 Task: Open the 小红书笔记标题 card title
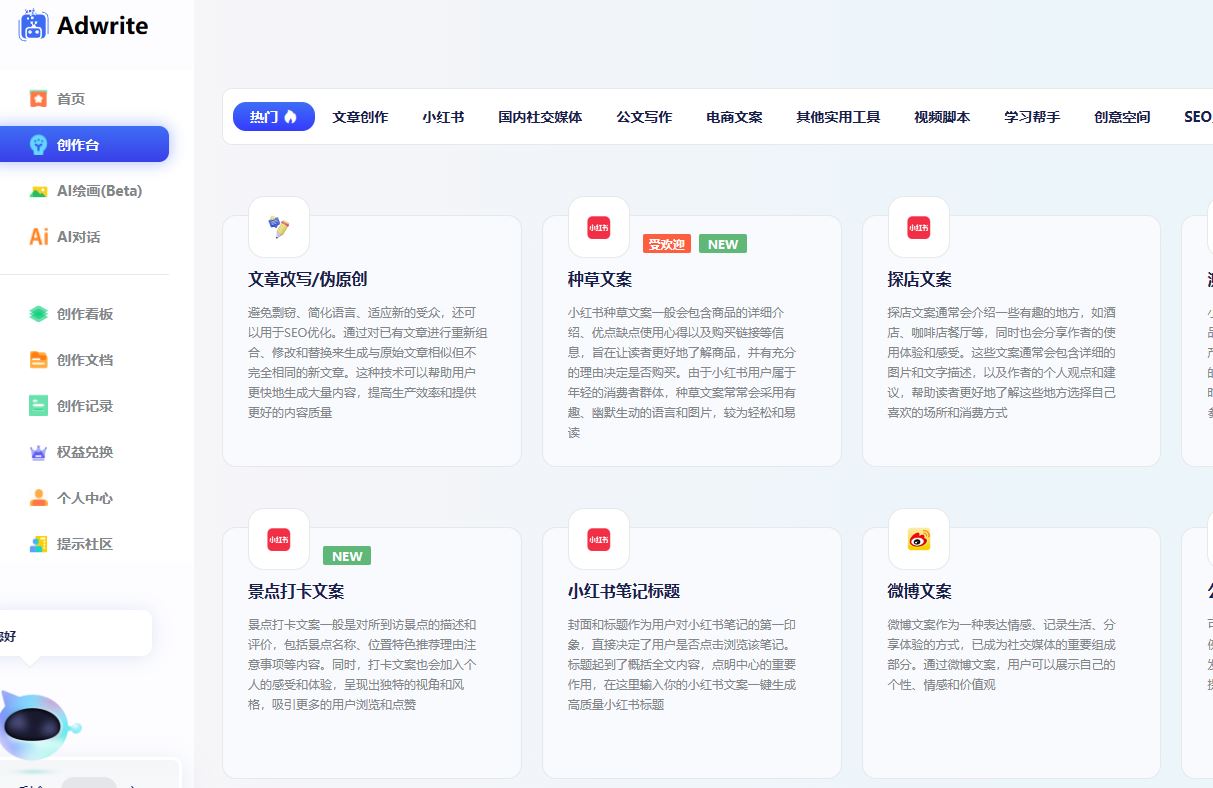tap(624, 591)
